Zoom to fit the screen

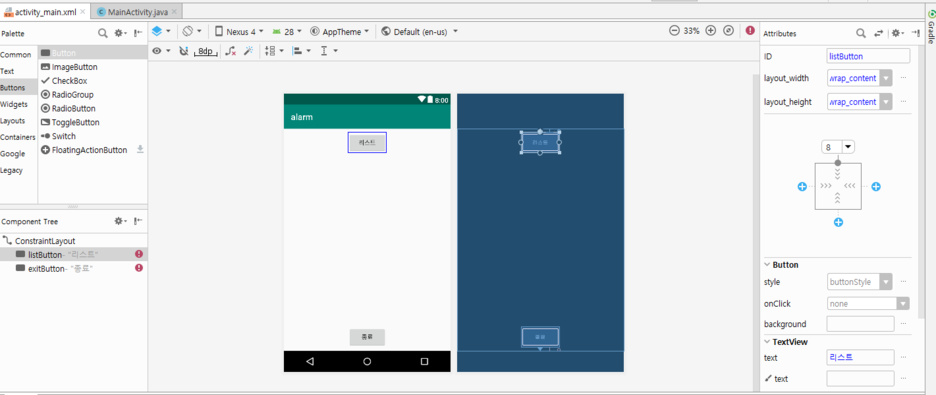728,31
